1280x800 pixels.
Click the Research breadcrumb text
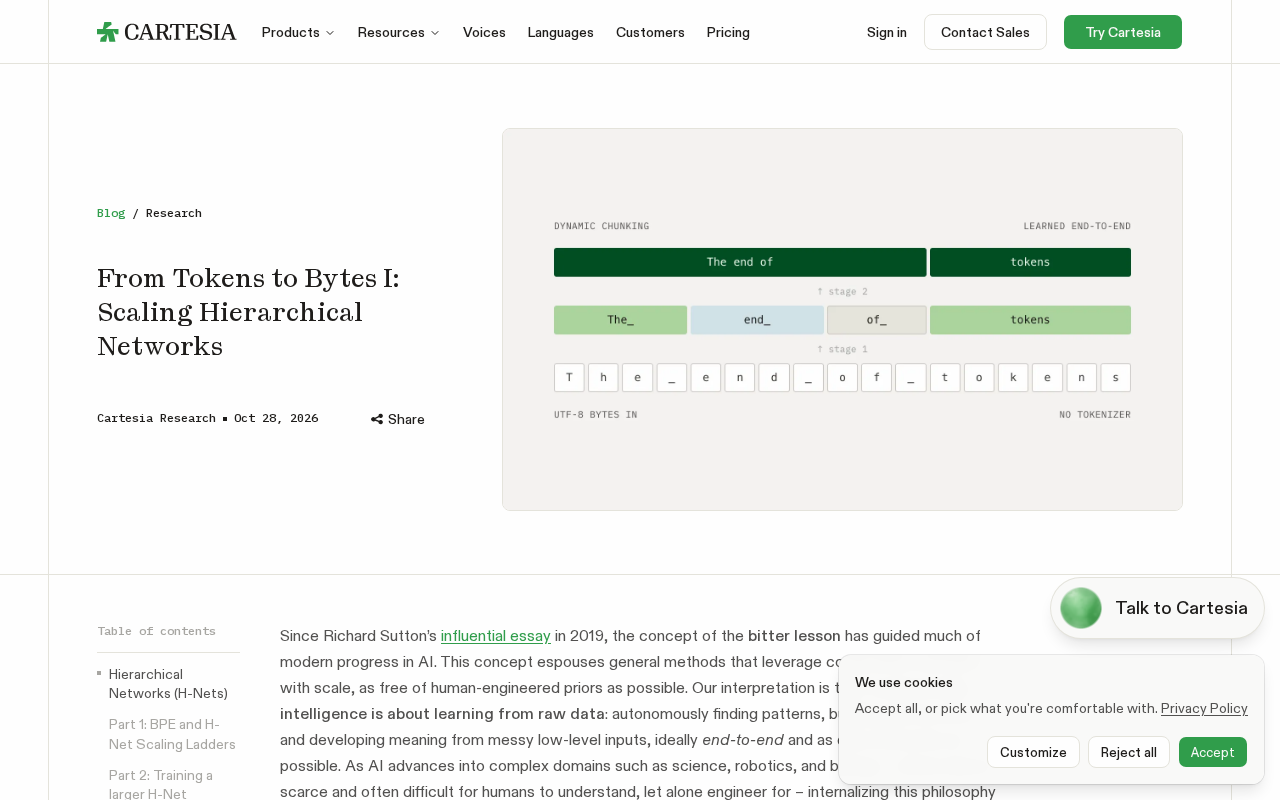click(x=174, y=213)
